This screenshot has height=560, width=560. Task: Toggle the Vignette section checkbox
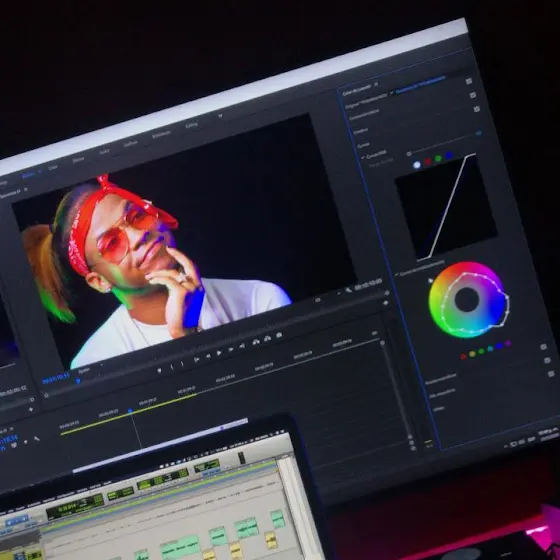551,374
